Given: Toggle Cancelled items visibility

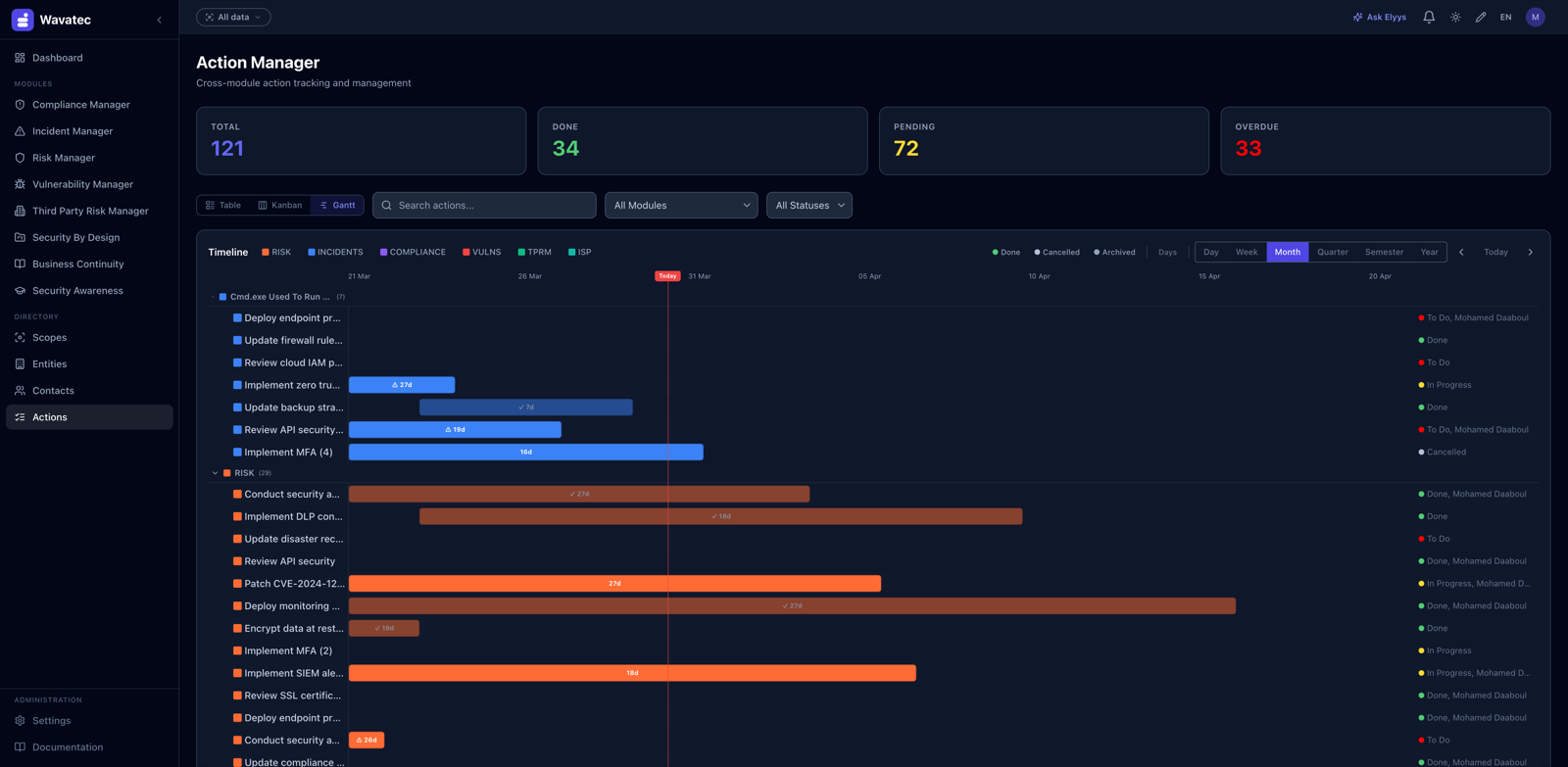Looking at the screenshot, I should 1057,252.
